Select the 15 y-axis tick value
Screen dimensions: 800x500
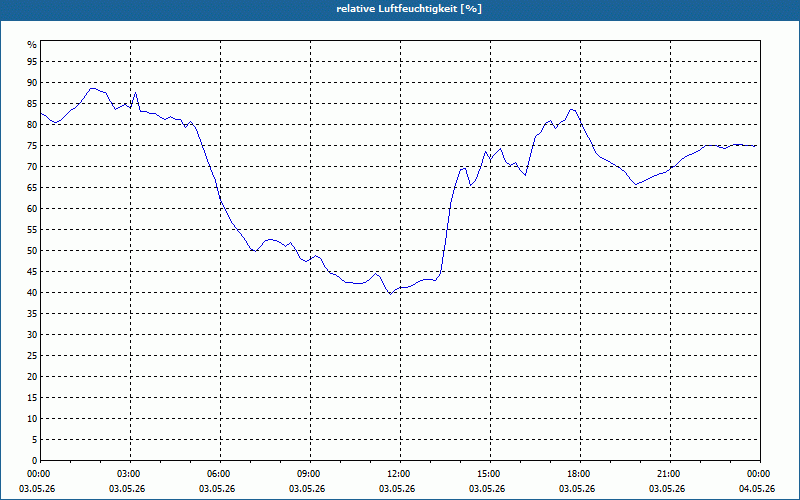pyautogui.click(x=32, y=397)
